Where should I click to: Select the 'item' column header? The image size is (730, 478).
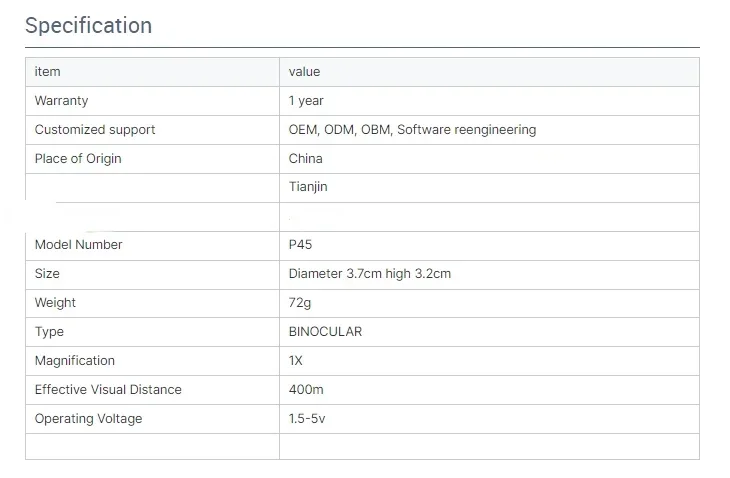pyautogui.click(x=47, y=72)
